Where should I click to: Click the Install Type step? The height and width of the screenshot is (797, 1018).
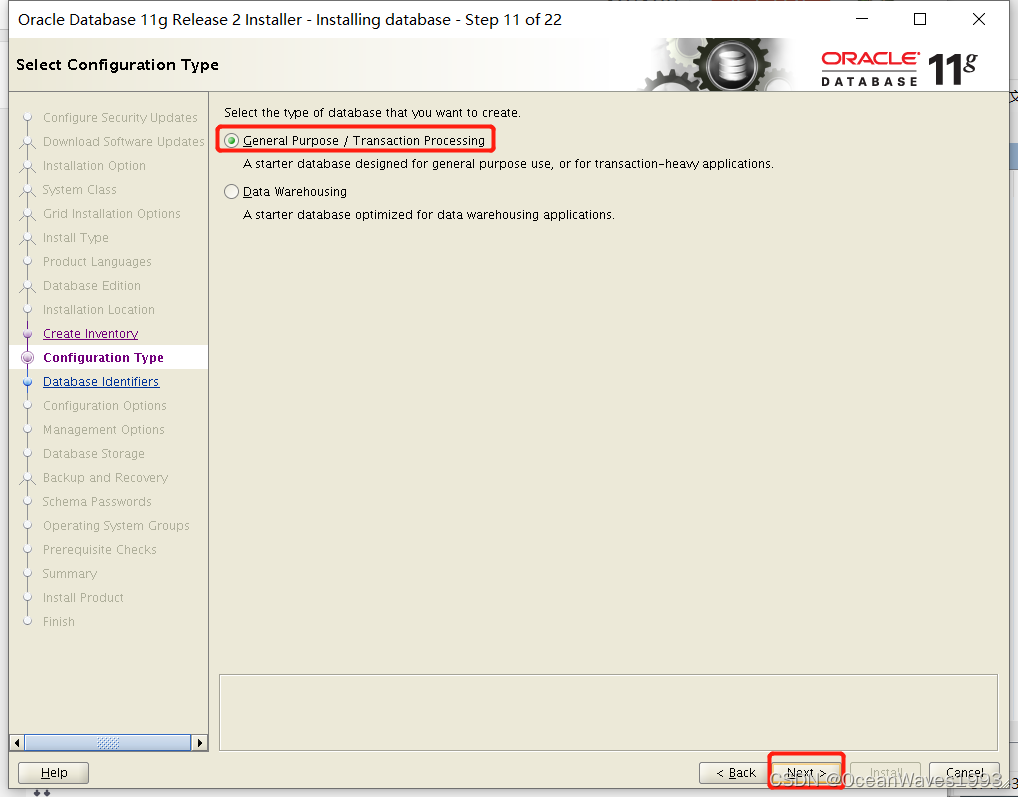click(x=75, y=238)
